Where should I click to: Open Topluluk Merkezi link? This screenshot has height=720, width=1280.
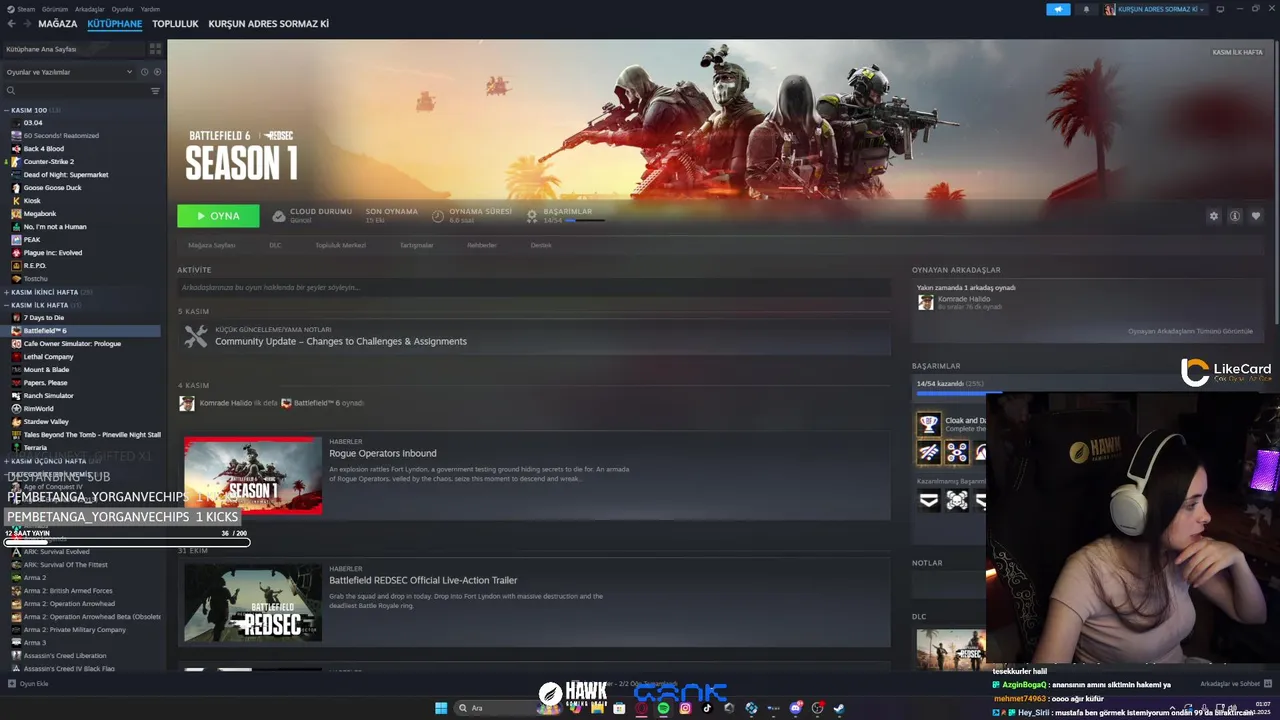[x=340, y=245]
